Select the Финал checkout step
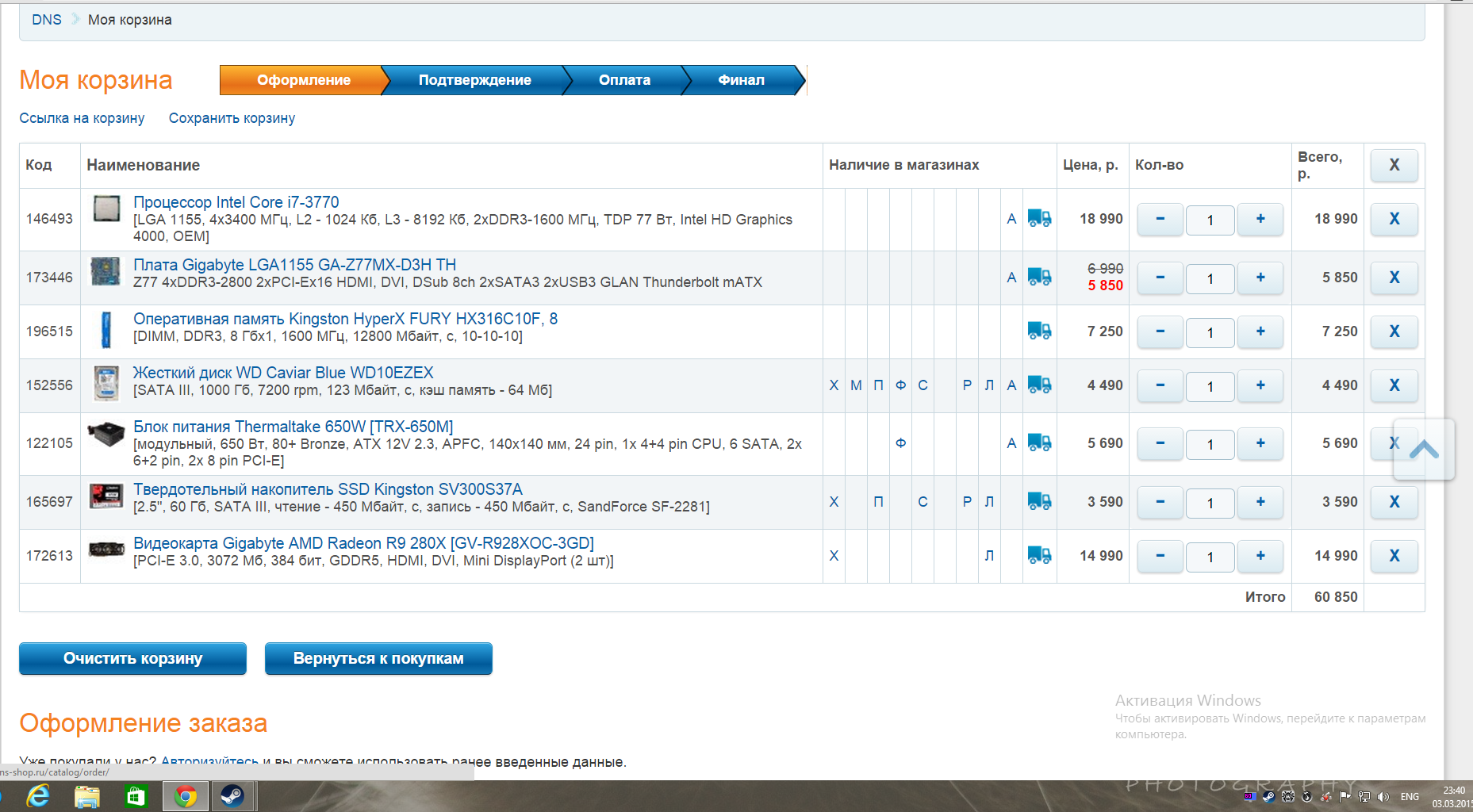 tap(741, 80)
